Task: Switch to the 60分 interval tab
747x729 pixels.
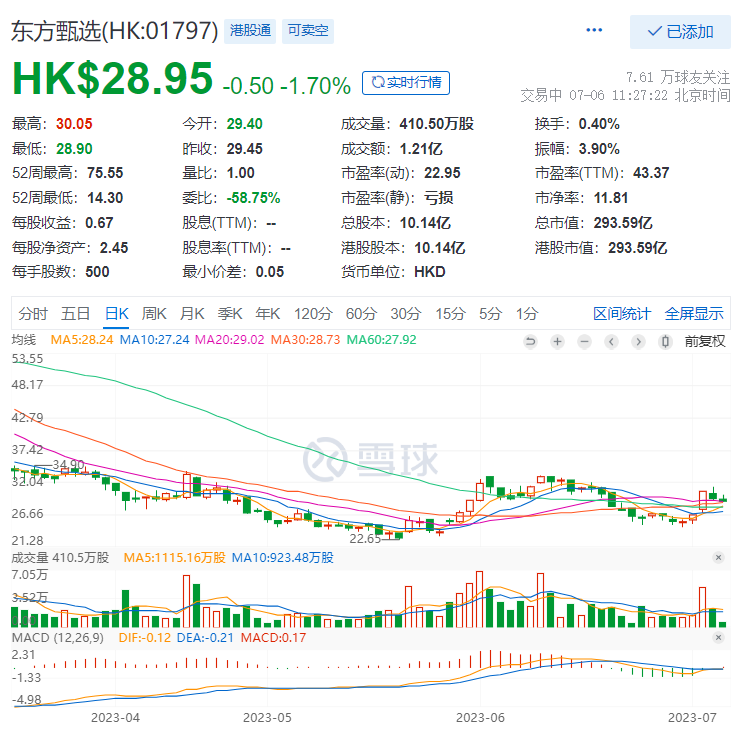Action: click(361, 314)
